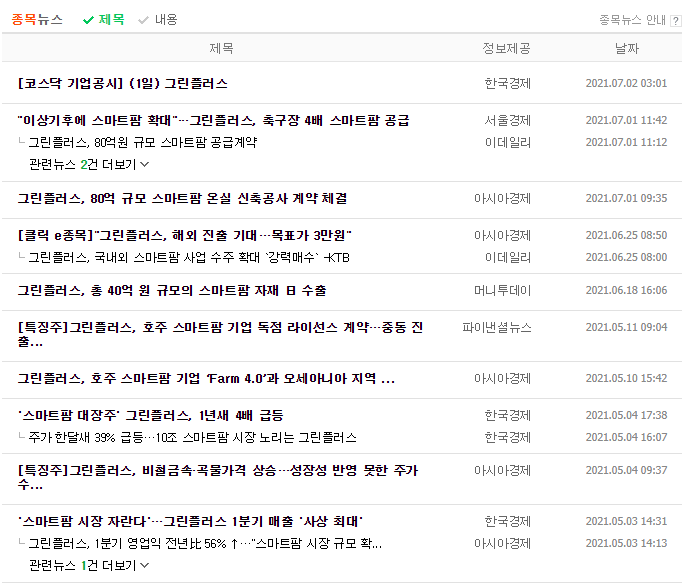This screenshot has height=587, width=687.
Task: Open article 호주 스마트팜 기업 'Farm 4.0'과 오세아니아 지역
Action: pyautogui.click(x=206, y=378)
